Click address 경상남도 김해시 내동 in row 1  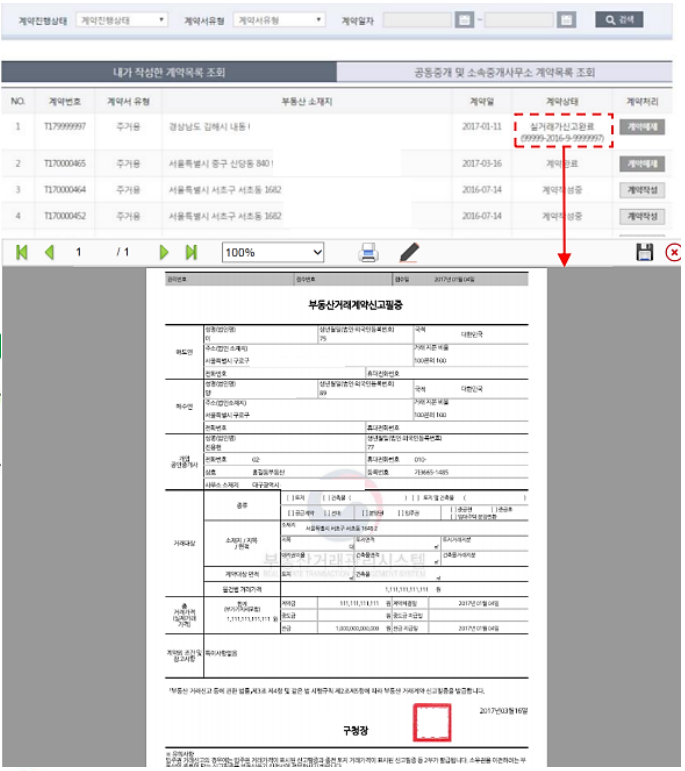click(209, 127)
